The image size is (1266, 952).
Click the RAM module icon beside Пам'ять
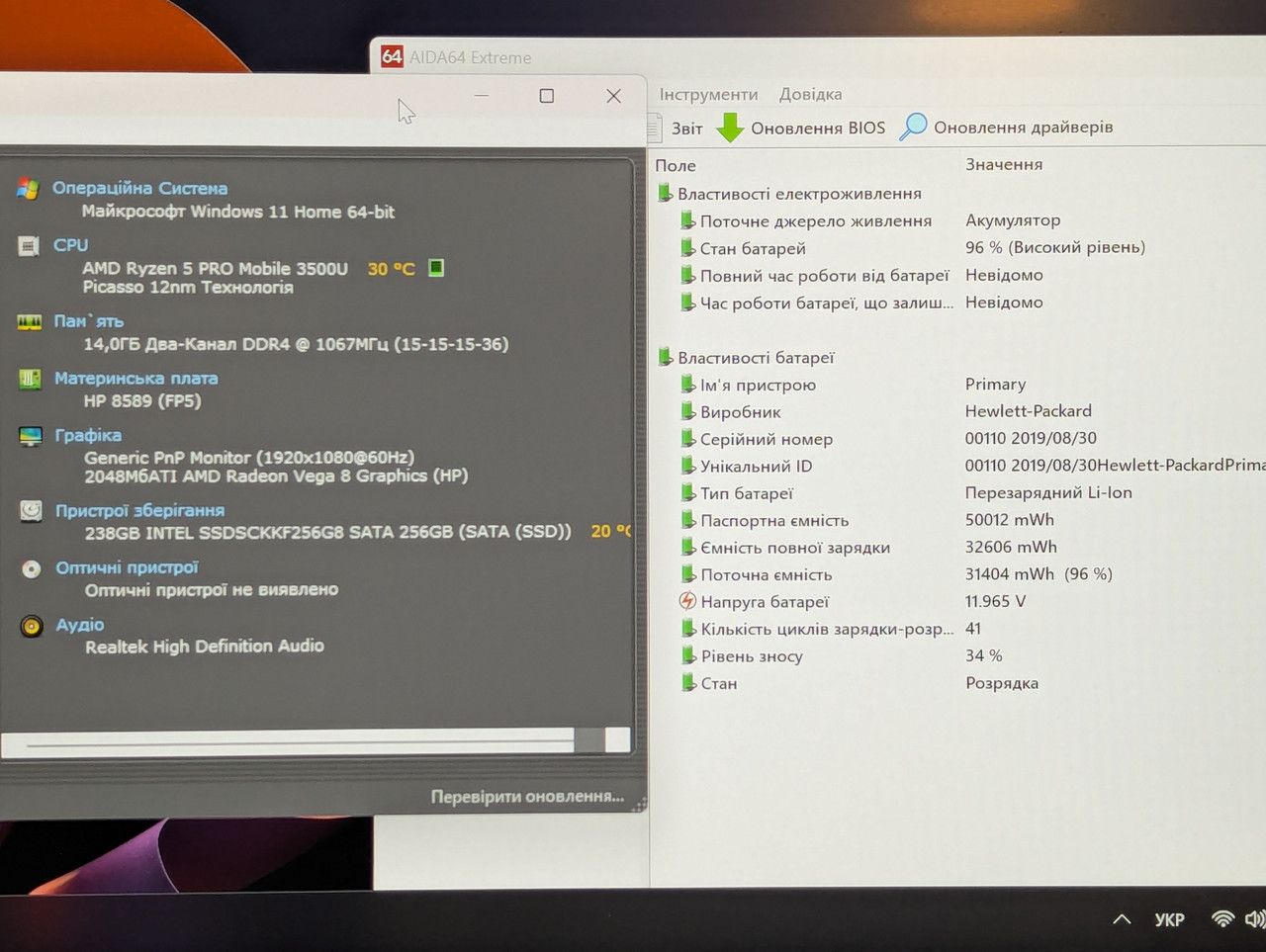(x=30, y=322)
